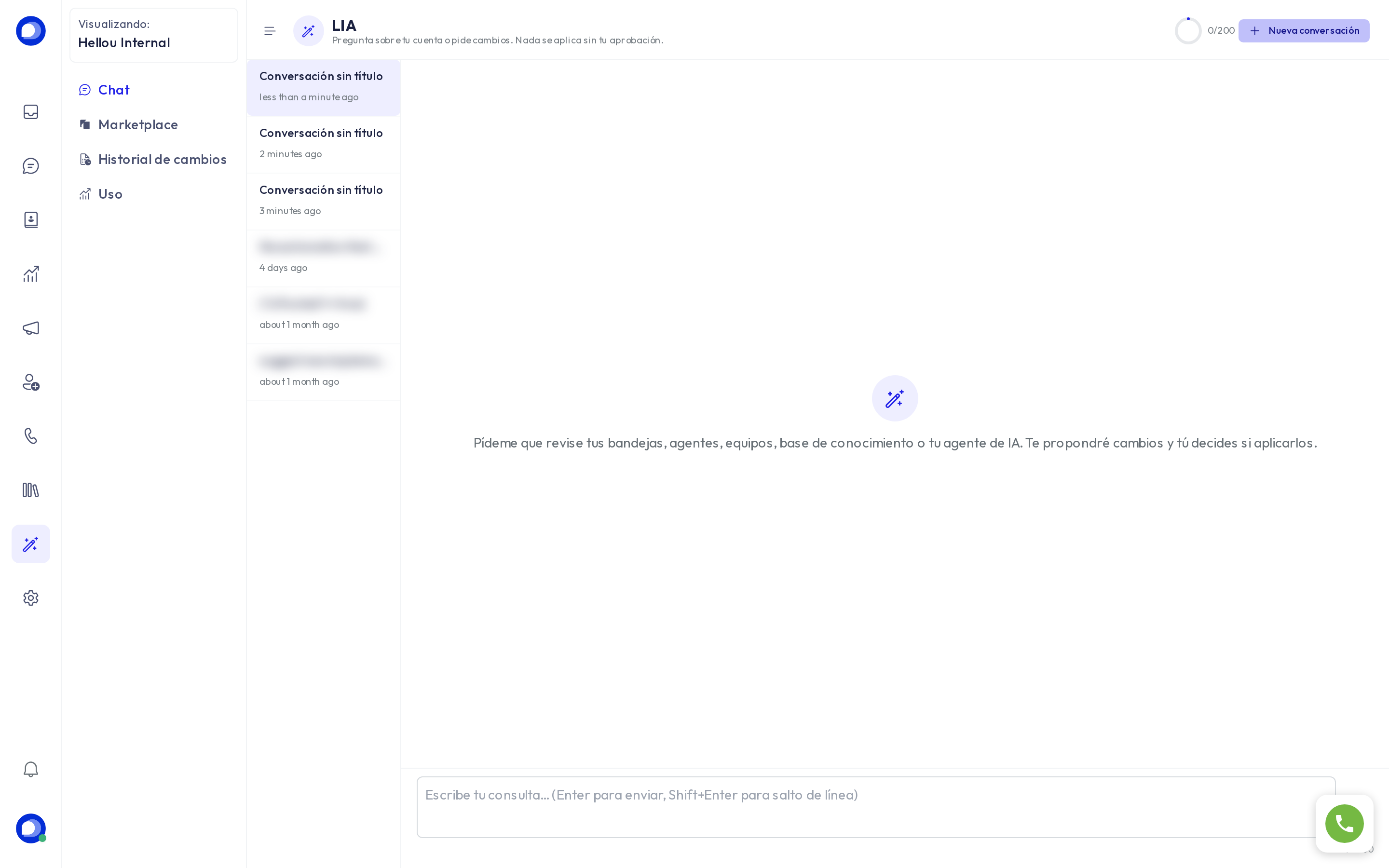The image size is (1389, 868).
Task: Open the Uso menu item
Action: pyautogui.click(x=100, y=194)
